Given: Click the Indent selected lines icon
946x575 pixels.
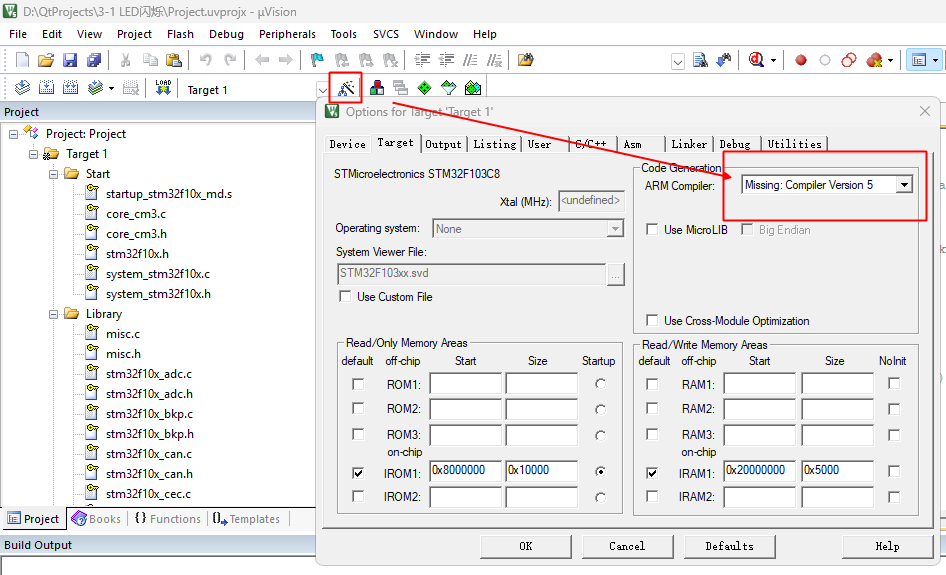Looking at the screenshot, I should [x=422, y=60].
